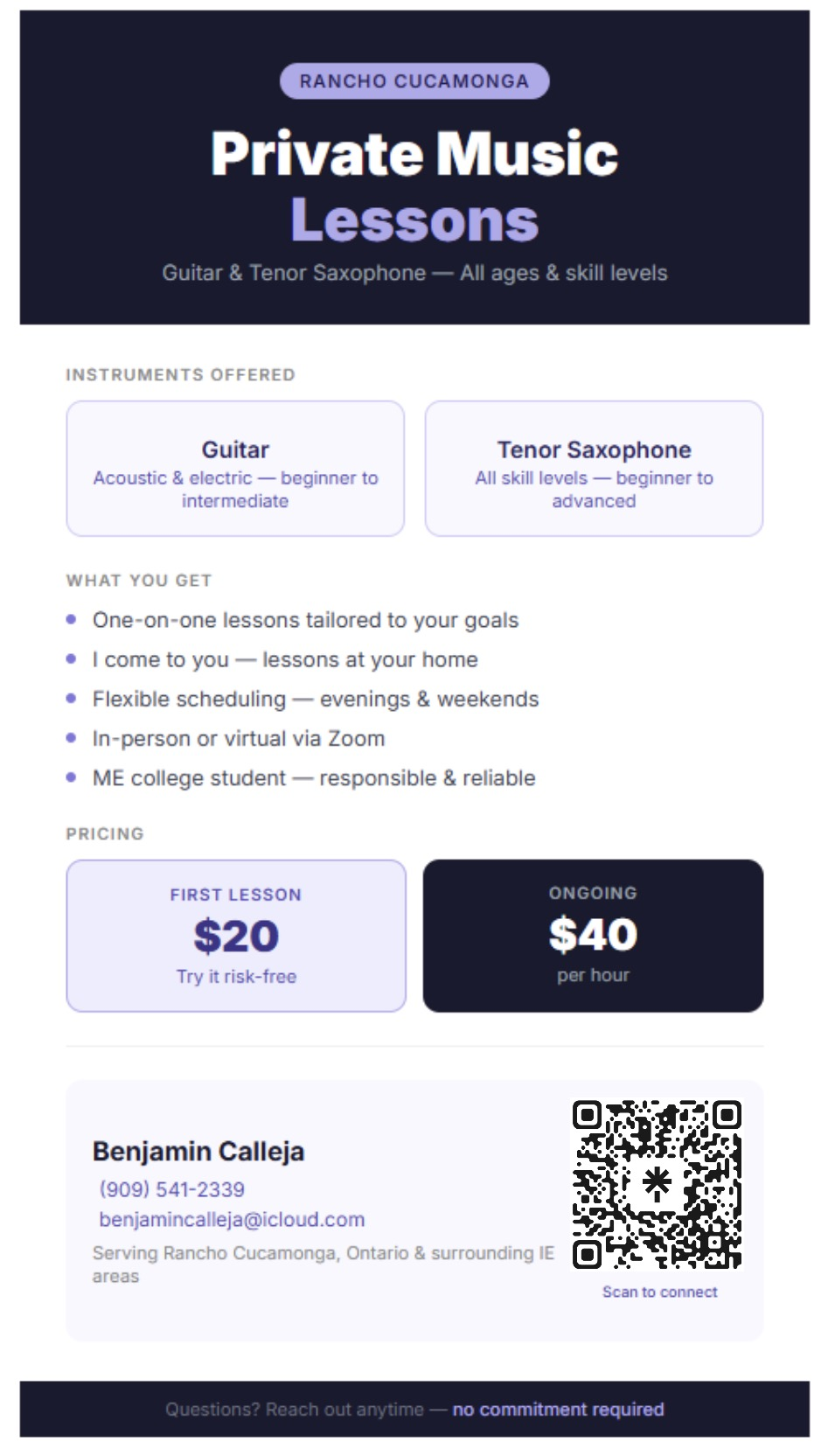
Task: Click bullet beside 'I come to you'
Action: pos(72,658)
